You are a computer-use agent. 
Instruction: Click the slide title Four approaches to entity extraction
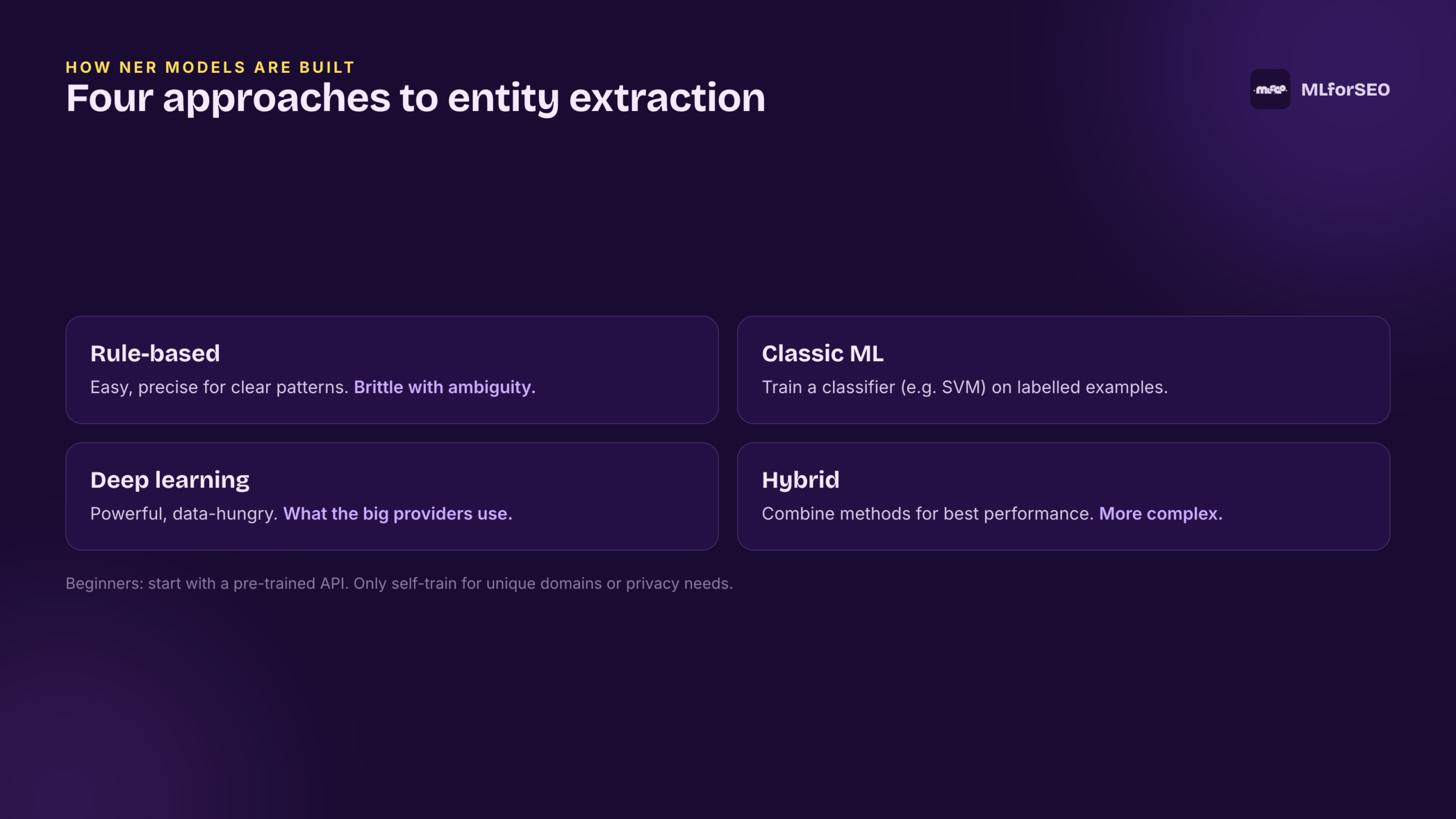click(416, 98)
